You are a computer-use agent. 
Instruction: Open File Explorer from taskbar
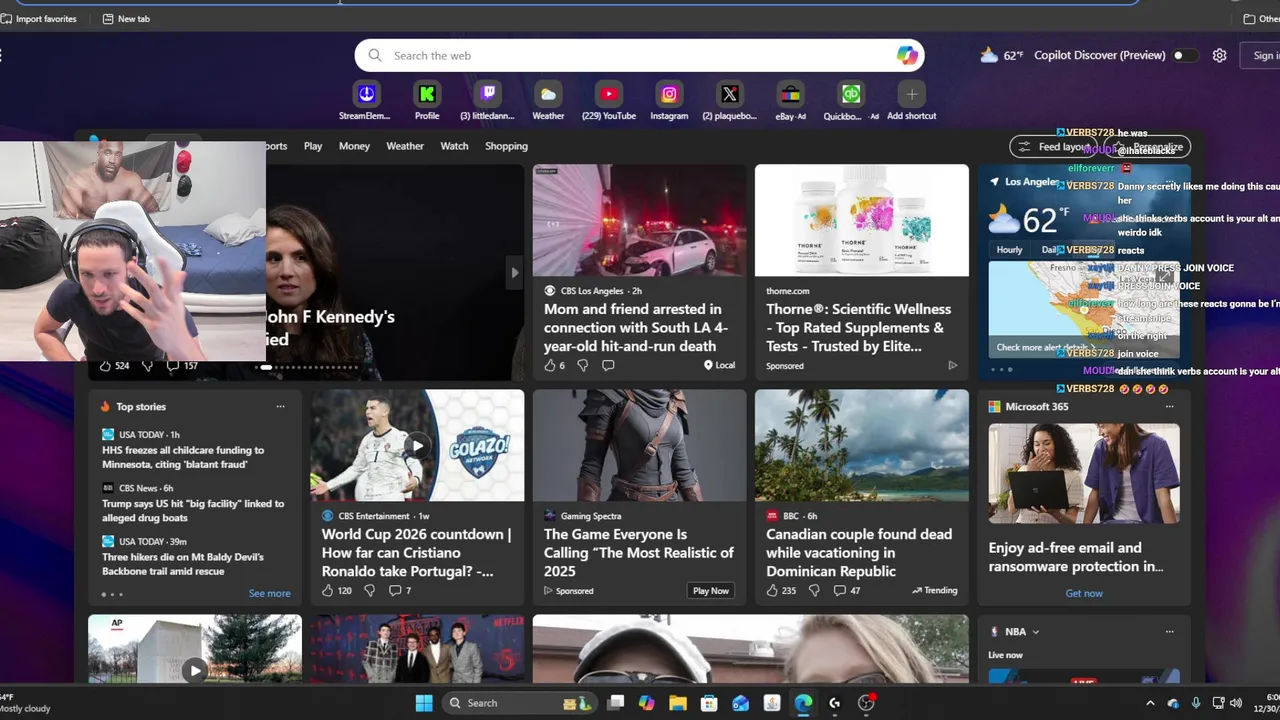coord(678,703)
